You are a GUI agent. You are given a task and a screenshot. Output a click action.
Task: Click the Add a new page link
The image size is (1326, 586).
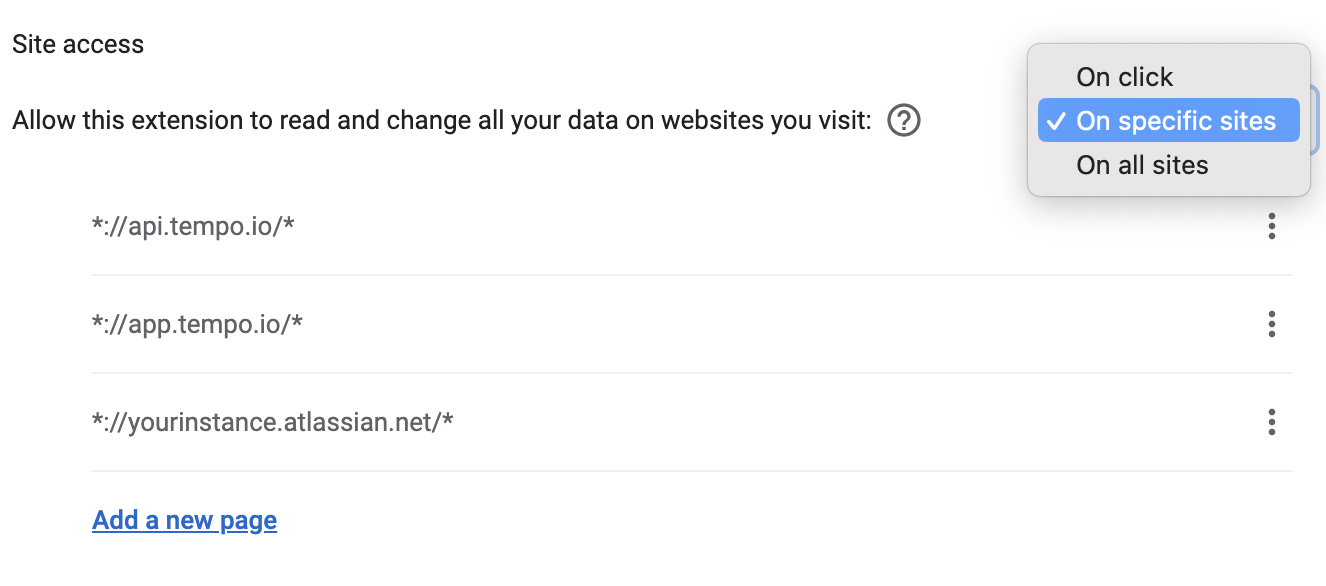point(184,520)
